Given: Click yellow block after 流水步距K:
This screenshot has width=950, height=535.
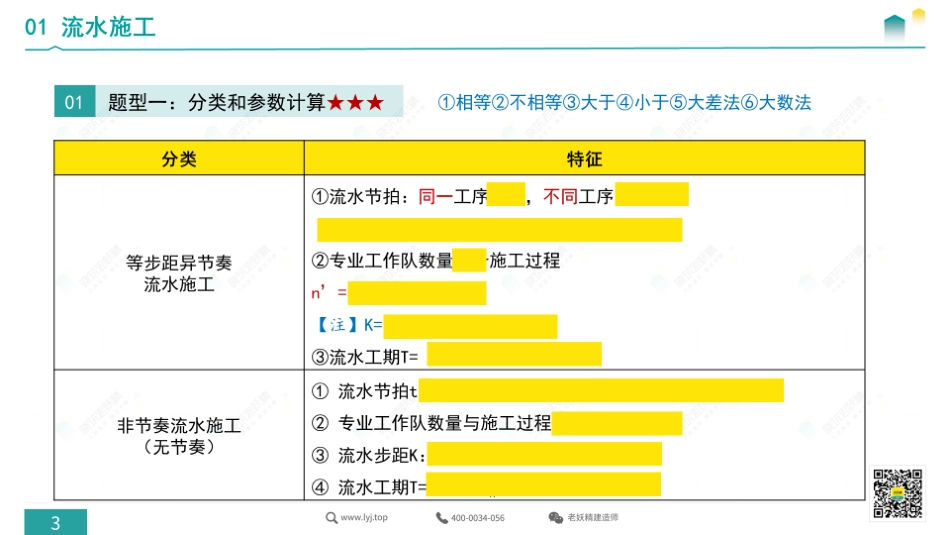Looking at the screenshot, I should click(x=545, y=454).
